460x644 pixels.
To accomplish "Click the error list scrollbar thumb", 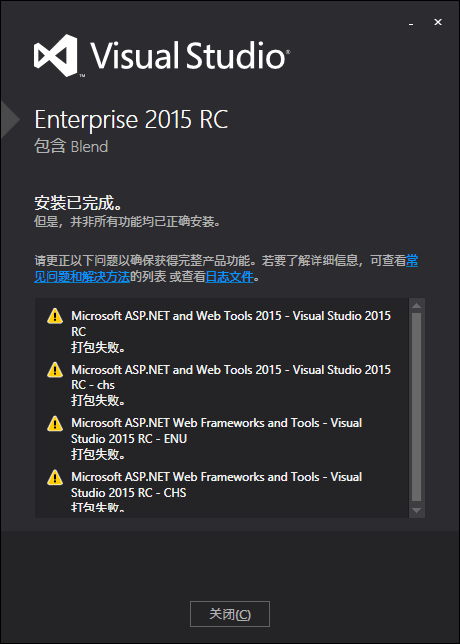I will pyautogui.click(x=416, y=407).
